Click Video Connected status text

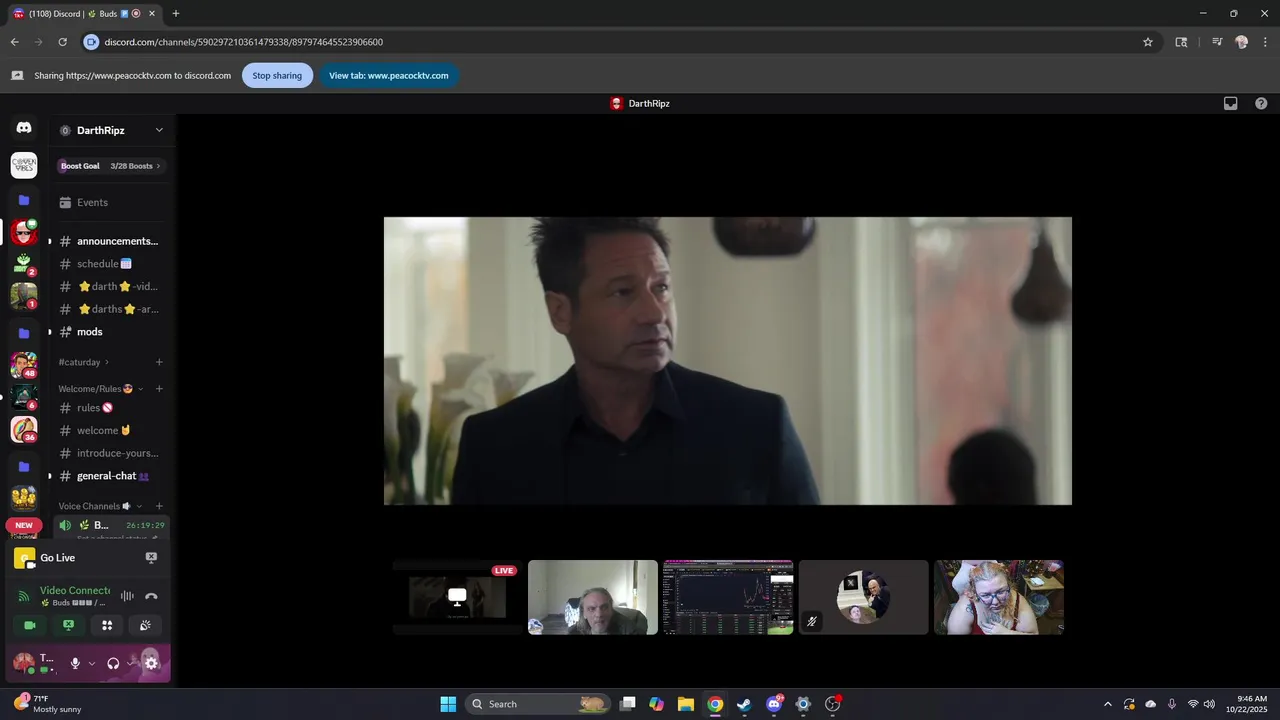(75, 591)
